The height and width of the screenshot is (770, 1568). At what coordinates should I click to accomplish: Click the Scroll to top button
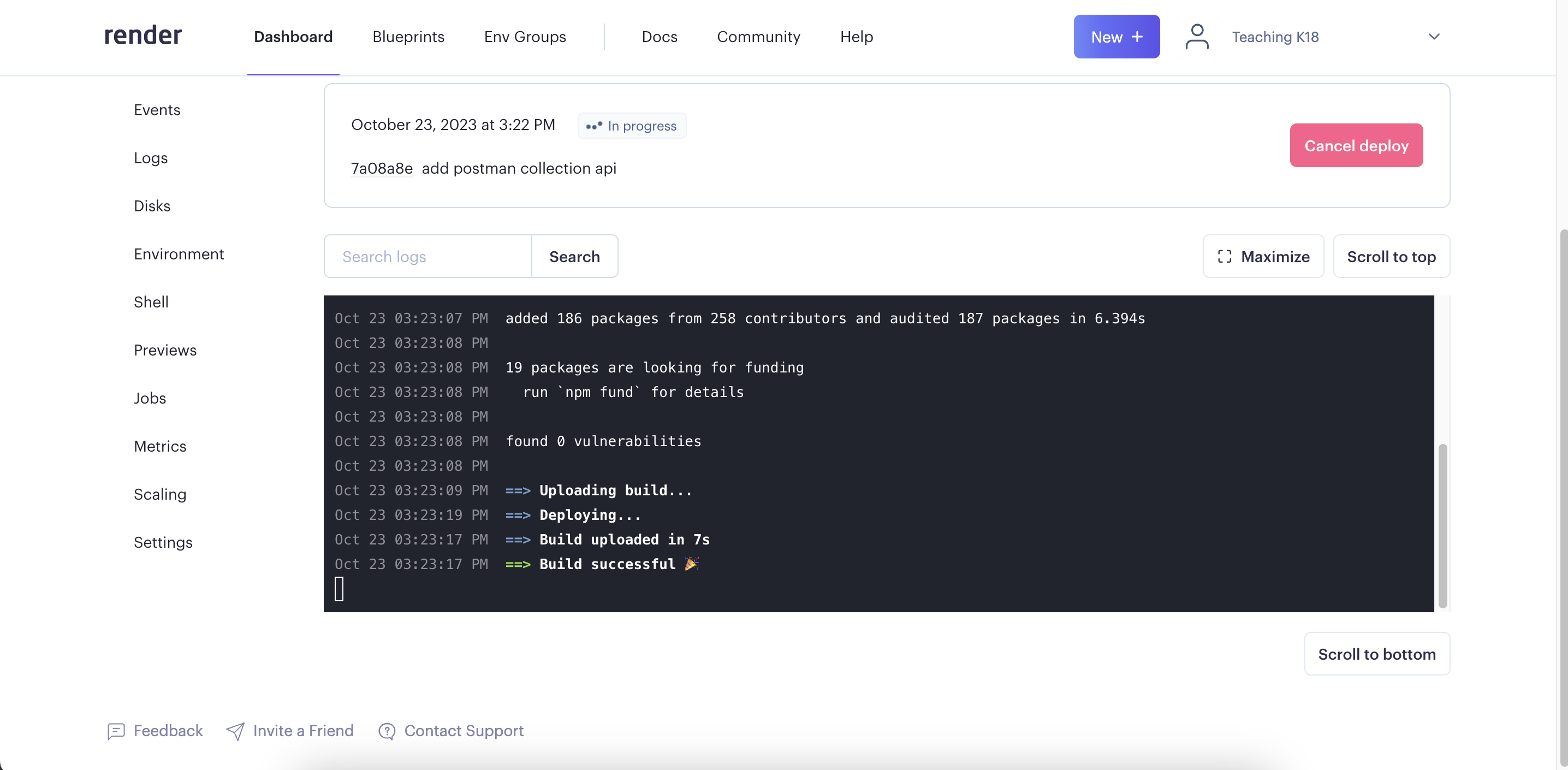pyautogui.click(x=1391, y=257)
